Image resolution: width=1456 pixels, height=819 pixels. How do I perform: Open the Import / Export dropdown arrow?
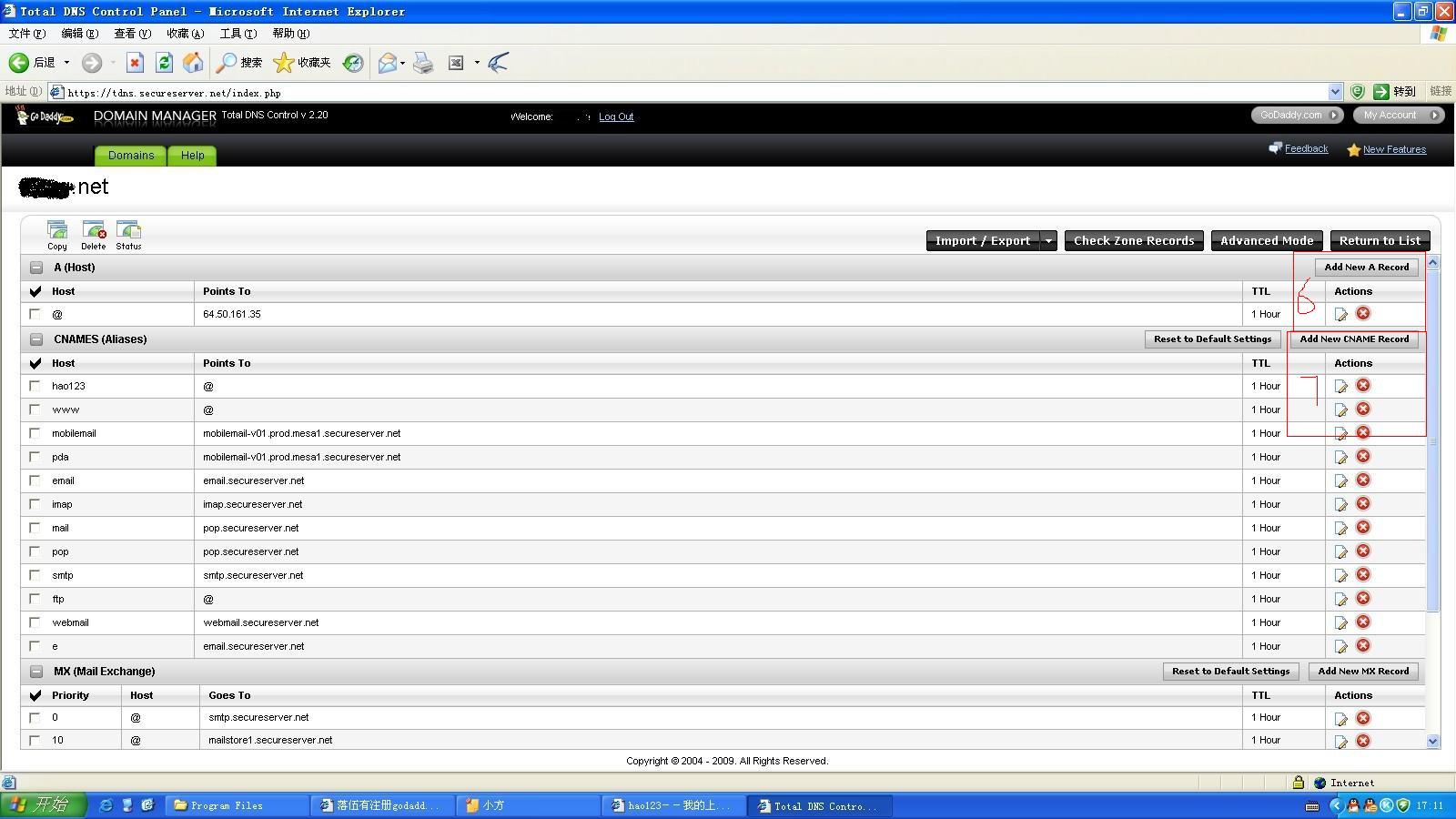(x=1048, y=241)
